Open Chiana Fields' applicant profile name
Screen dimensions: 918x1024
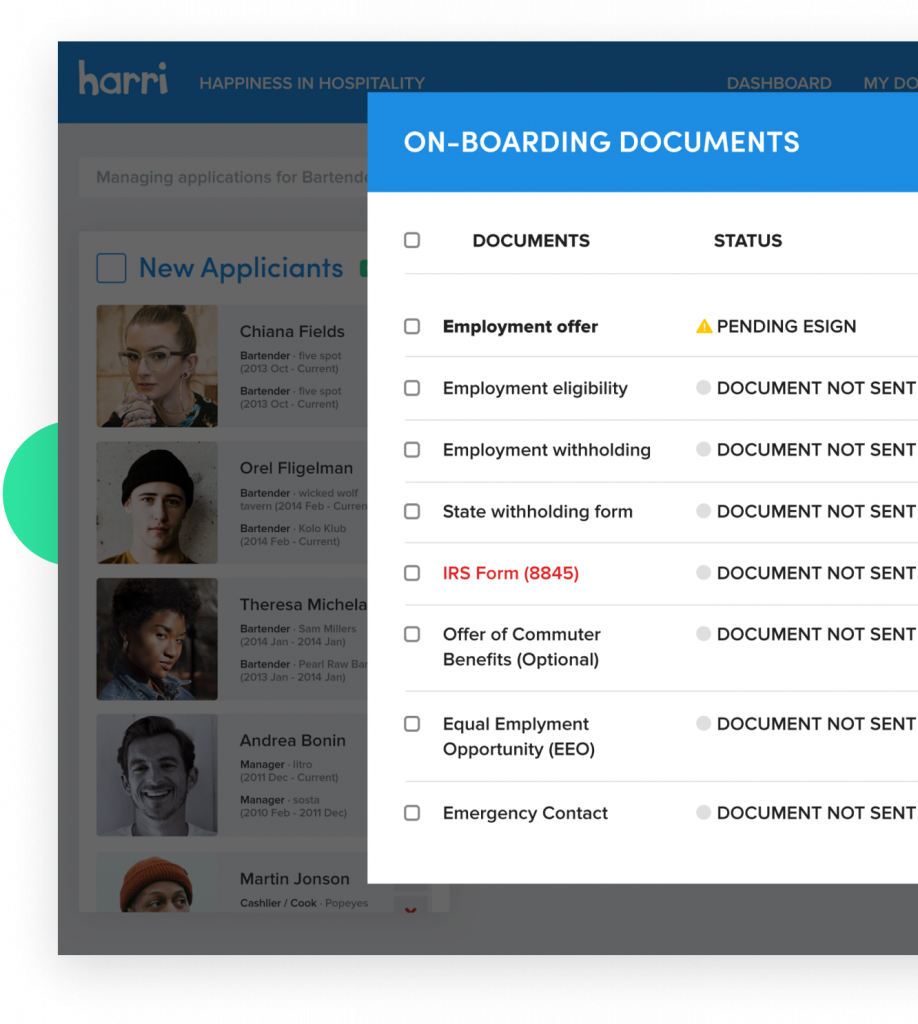[292, 331]
